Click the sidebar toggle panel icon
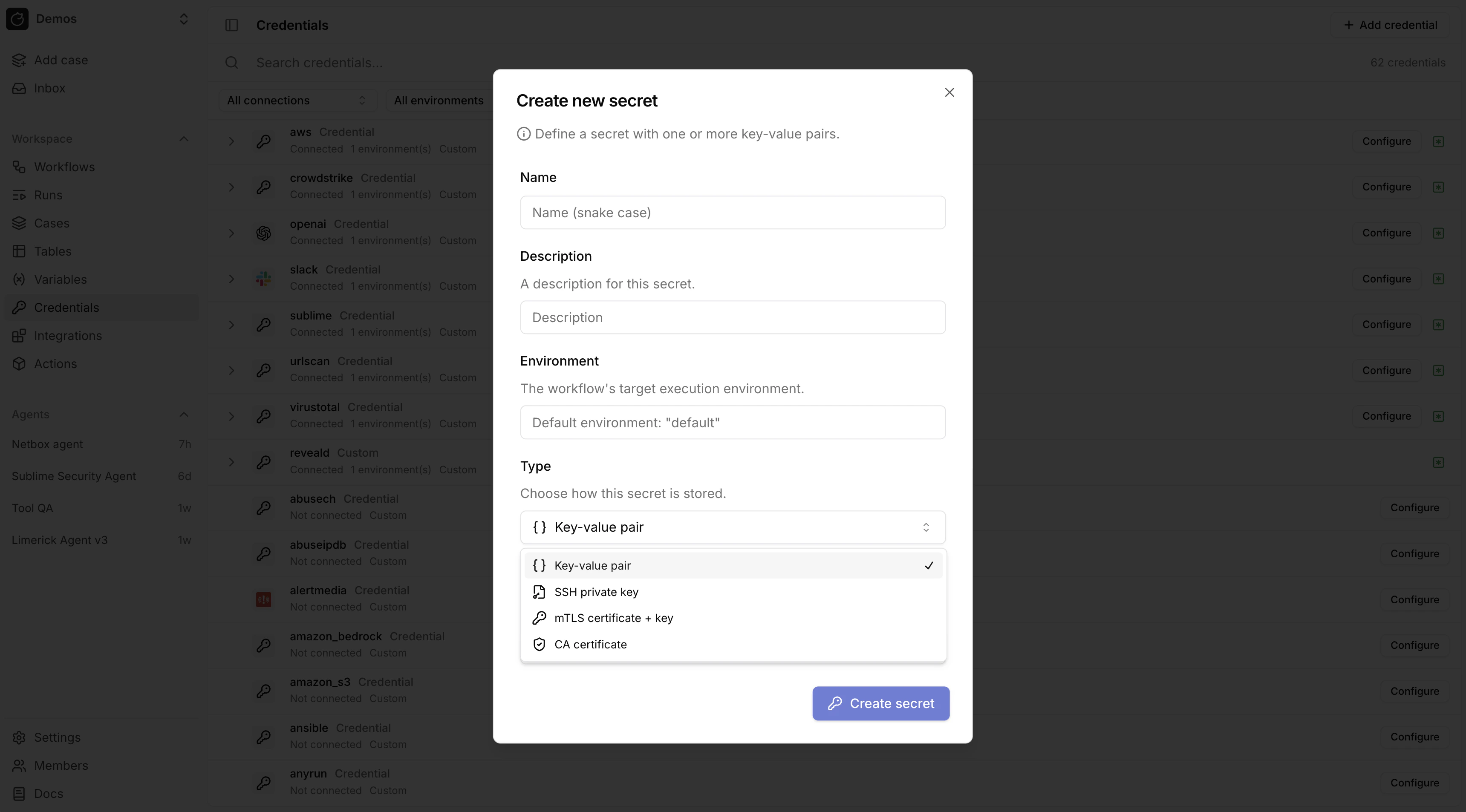Image resolution: width=1466 pixels, height=812 pixels. point(231,25)
